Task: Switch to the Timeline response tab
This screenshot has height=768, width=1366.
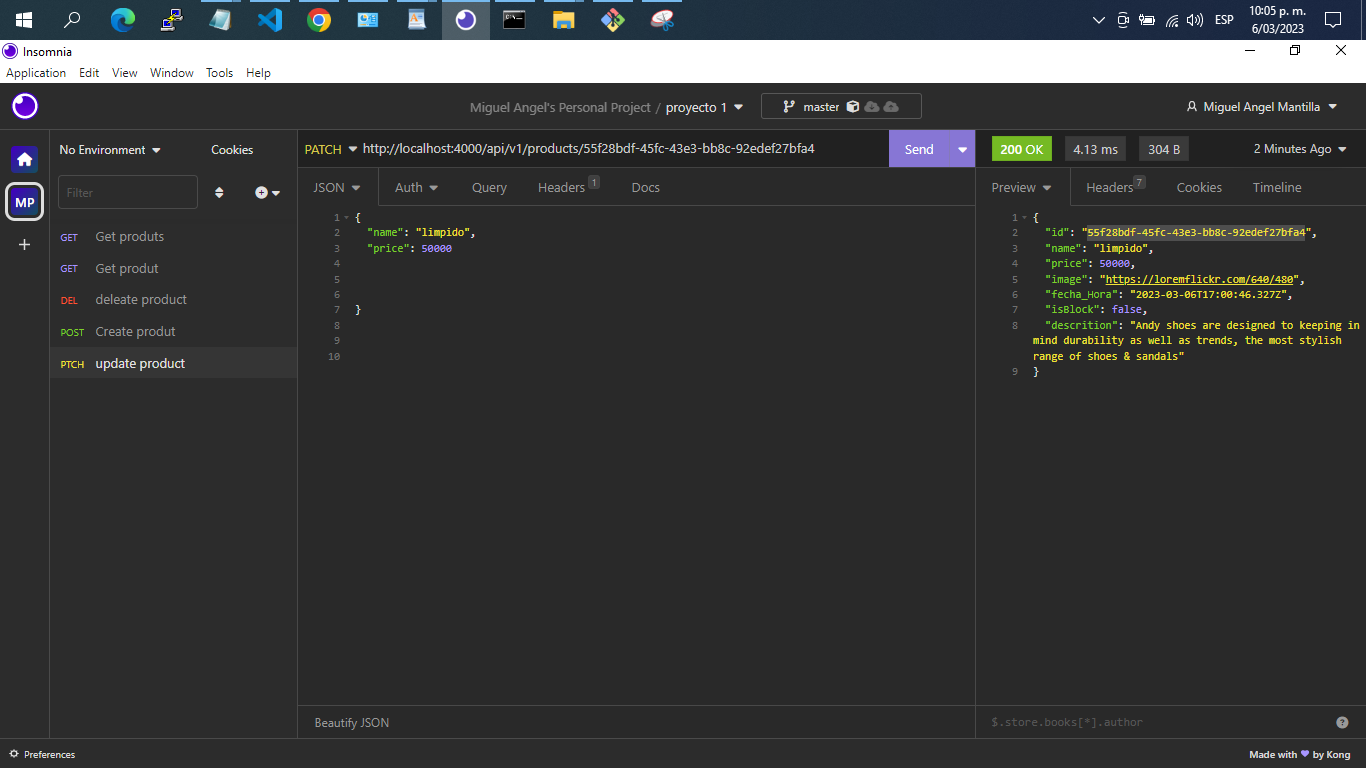Action: 1277,187
